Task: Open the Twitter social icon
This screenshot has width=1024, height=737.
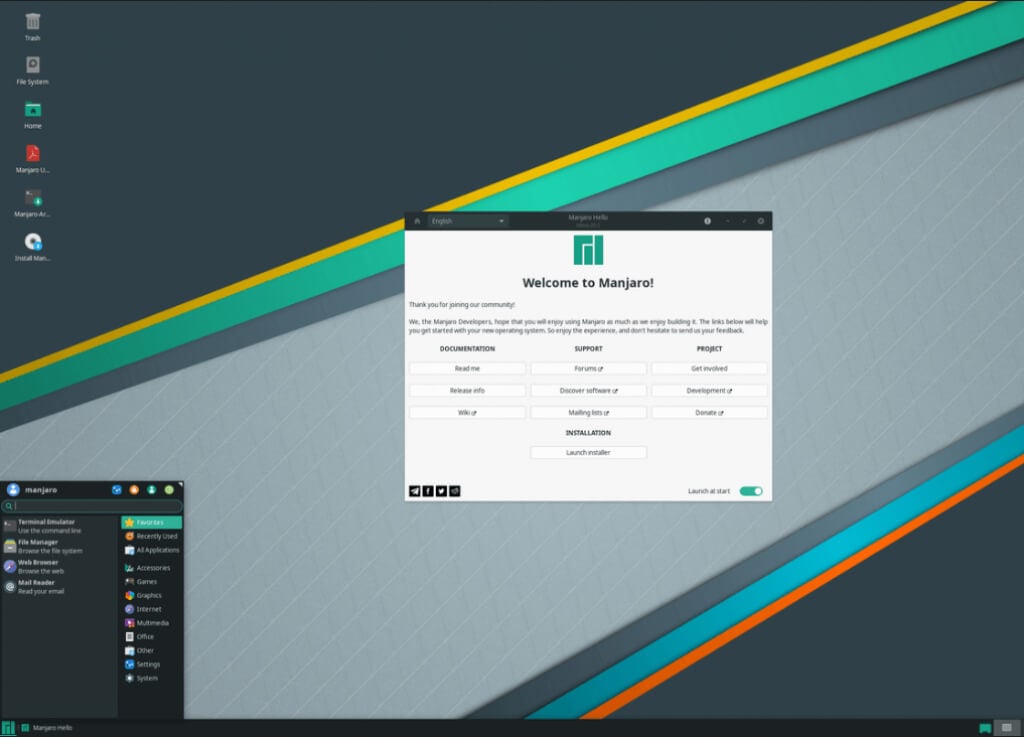Action: pos(441,491)
